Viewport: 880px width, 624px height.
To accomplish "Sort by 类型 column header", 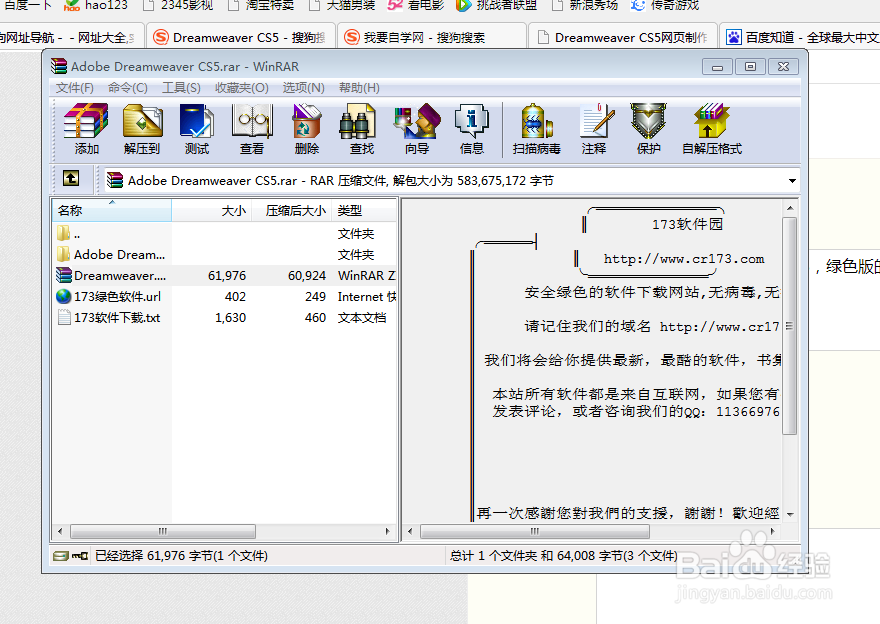I will 364,210.
